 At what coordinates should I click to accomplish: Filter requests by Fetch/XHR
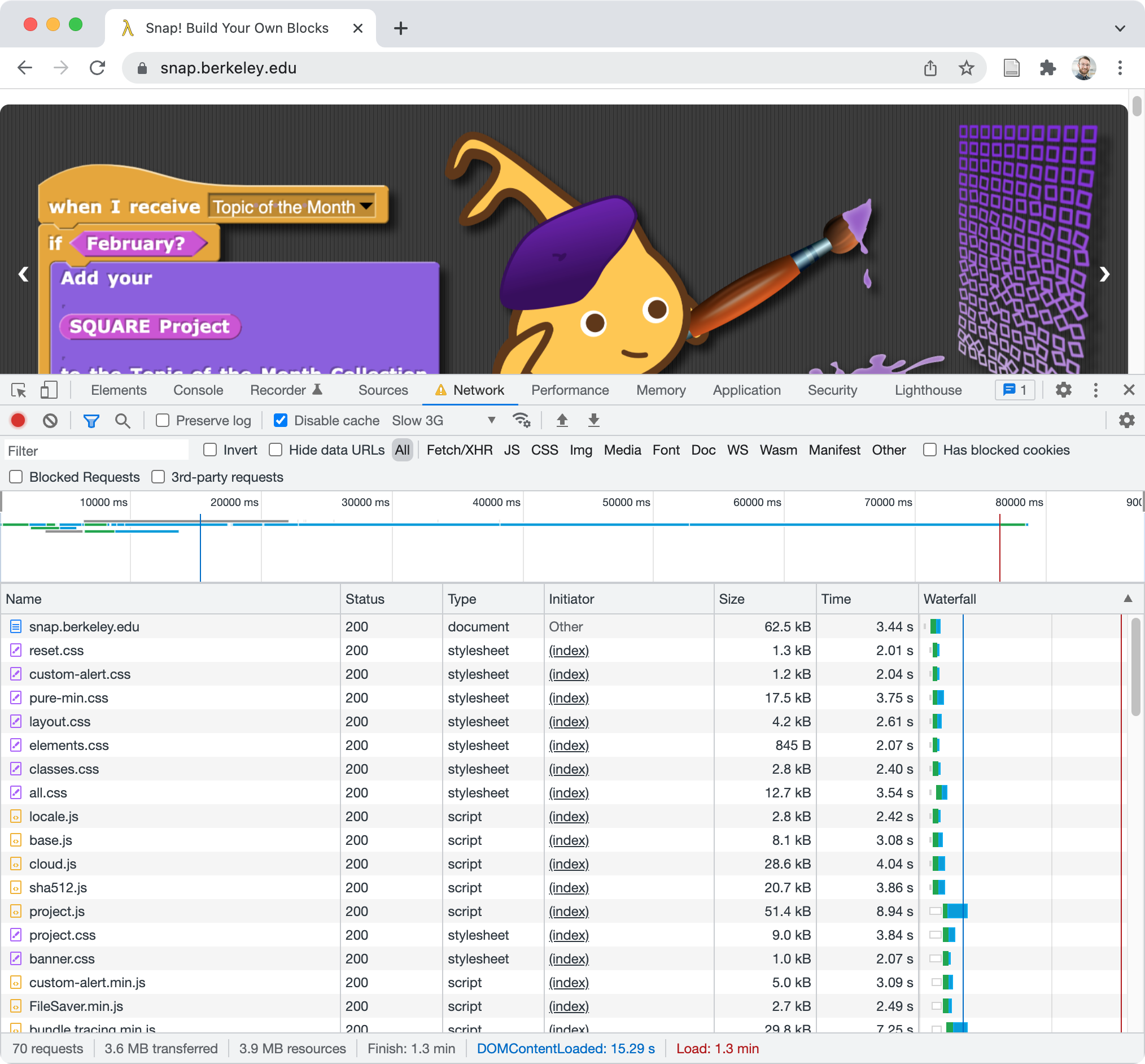[460, 450]
